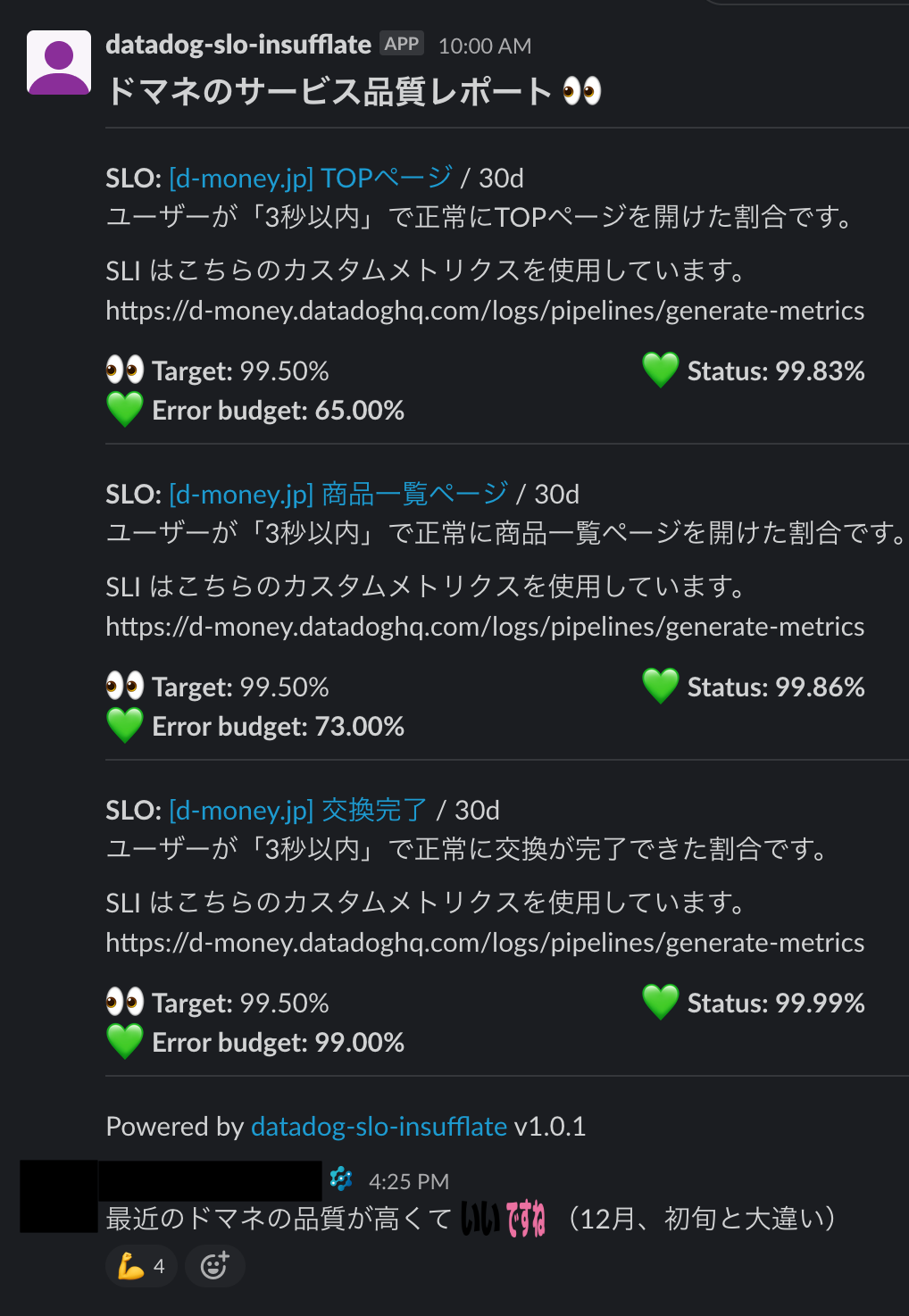Viewport: 909px width, 1316px height.
Task: Click the 4:25 PM reply timestamp
Action: [x=409, y=1181]
